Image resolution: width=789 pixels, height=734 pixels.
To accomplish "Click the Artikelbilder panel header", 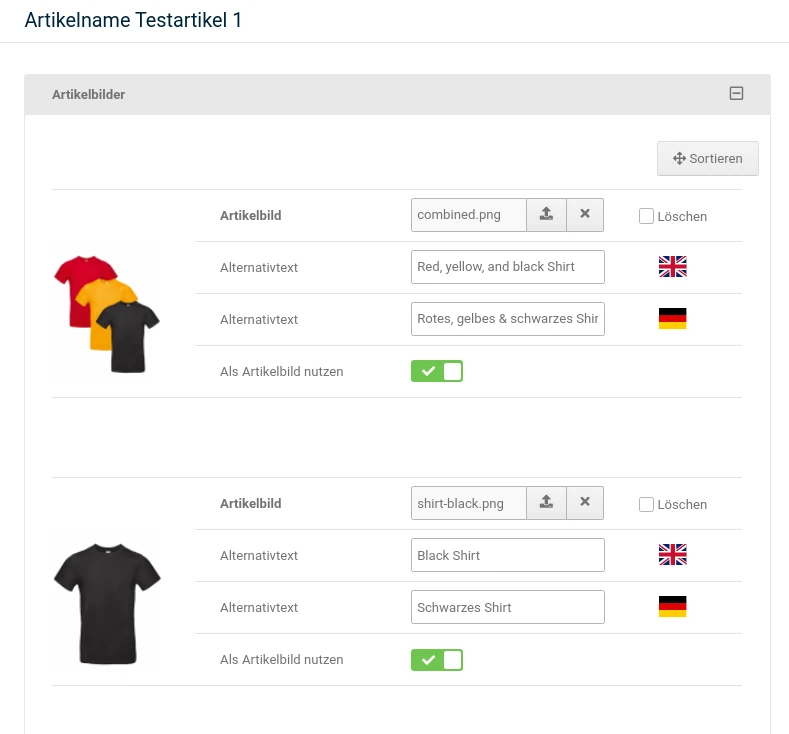I will click(x=398, y=95).
